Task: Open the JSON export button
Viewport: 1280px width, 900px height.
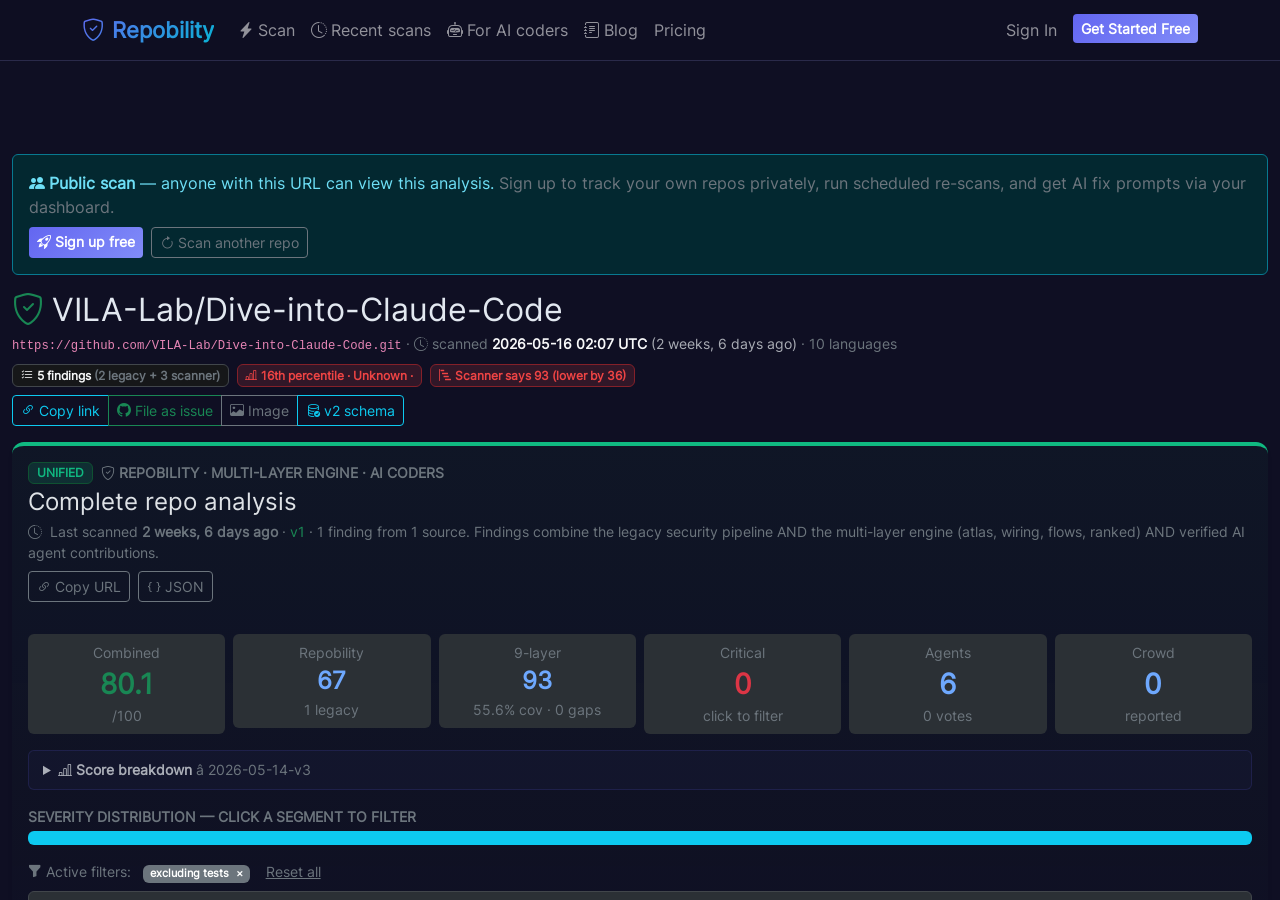Action: 175,586
